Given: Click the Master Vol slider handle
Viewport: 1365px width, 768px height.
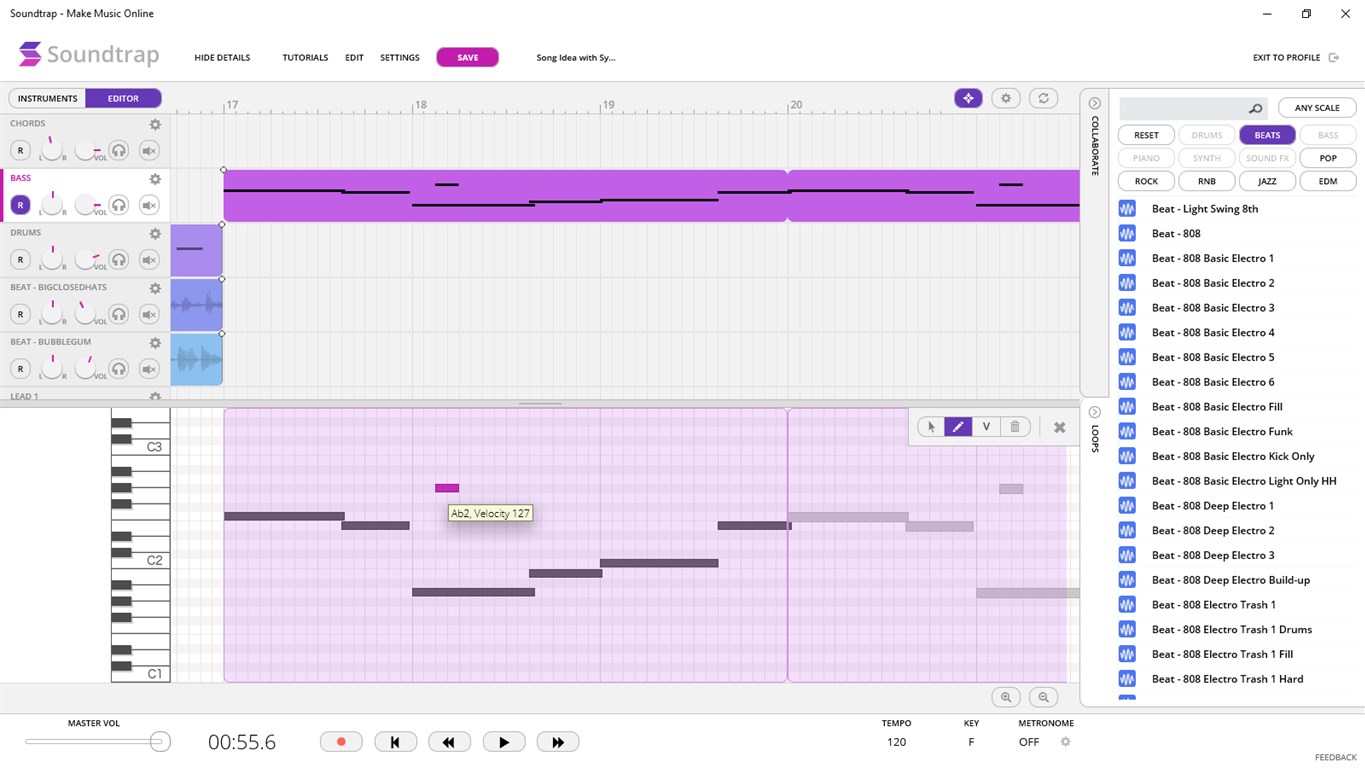Looking at the screenshot, I should point(158,741).
